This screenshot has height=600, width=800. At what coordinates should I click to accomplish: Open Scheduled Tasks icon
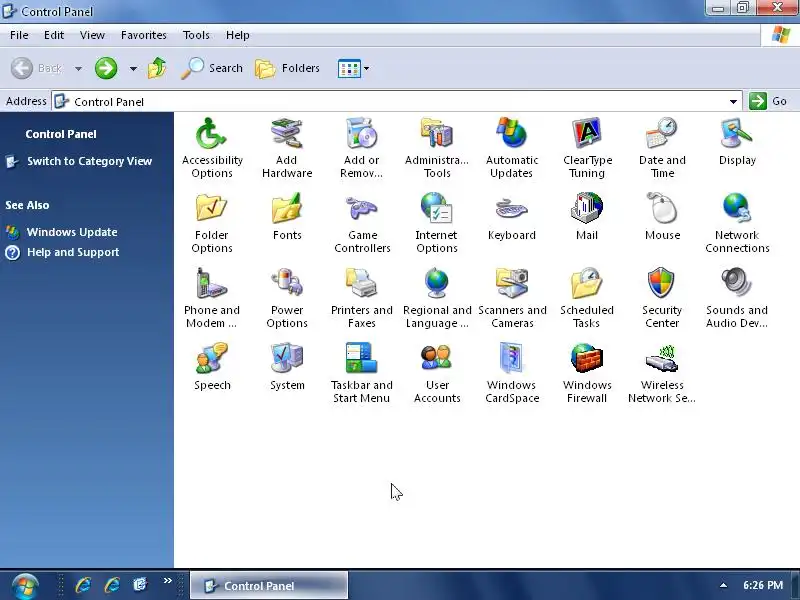click(587, 283)
